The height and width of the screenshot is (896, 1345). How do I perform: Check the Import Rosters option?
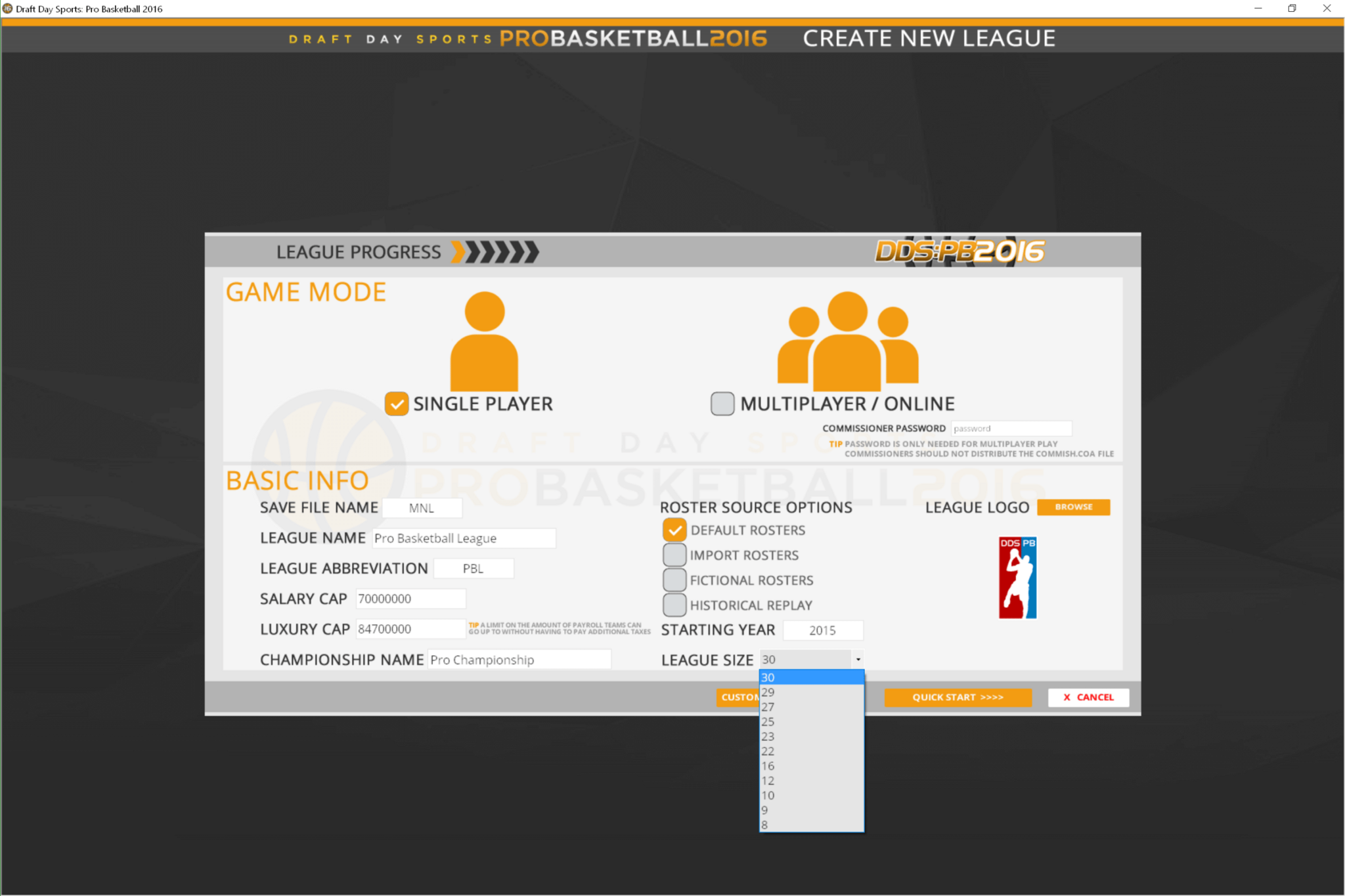click(674, 555)
